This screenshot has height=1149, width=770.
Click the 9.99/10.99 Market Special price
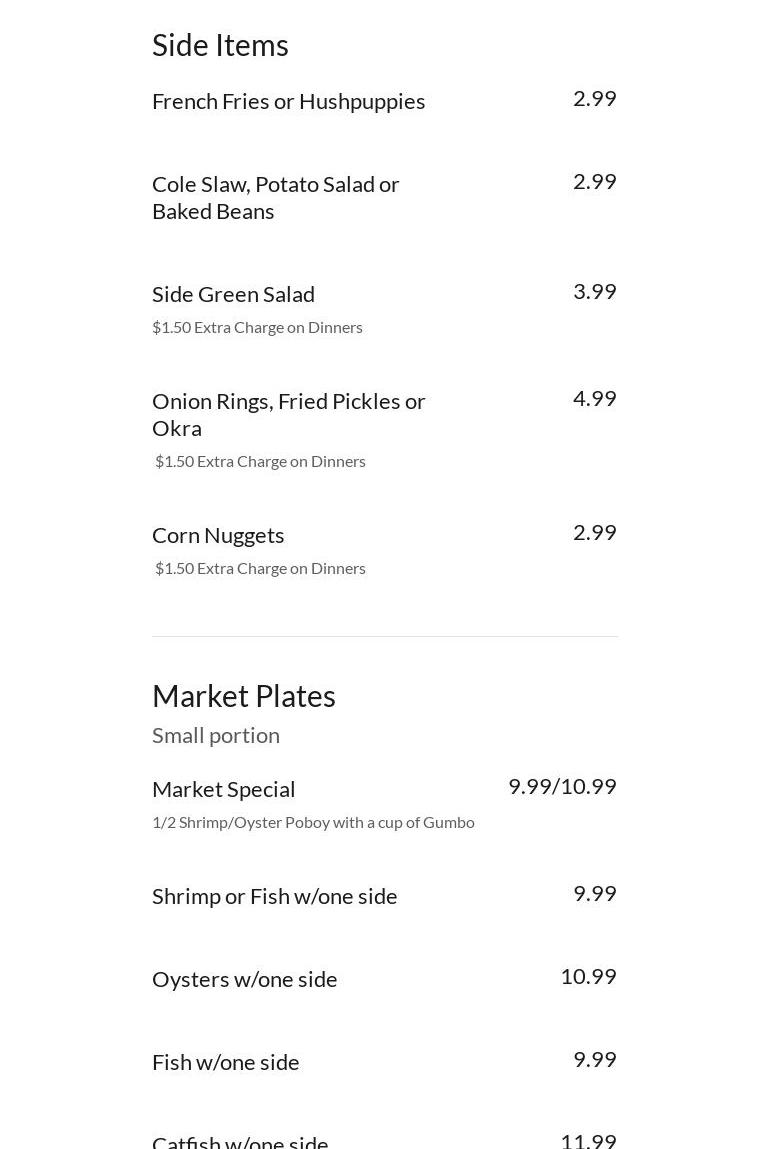(562, 786)
